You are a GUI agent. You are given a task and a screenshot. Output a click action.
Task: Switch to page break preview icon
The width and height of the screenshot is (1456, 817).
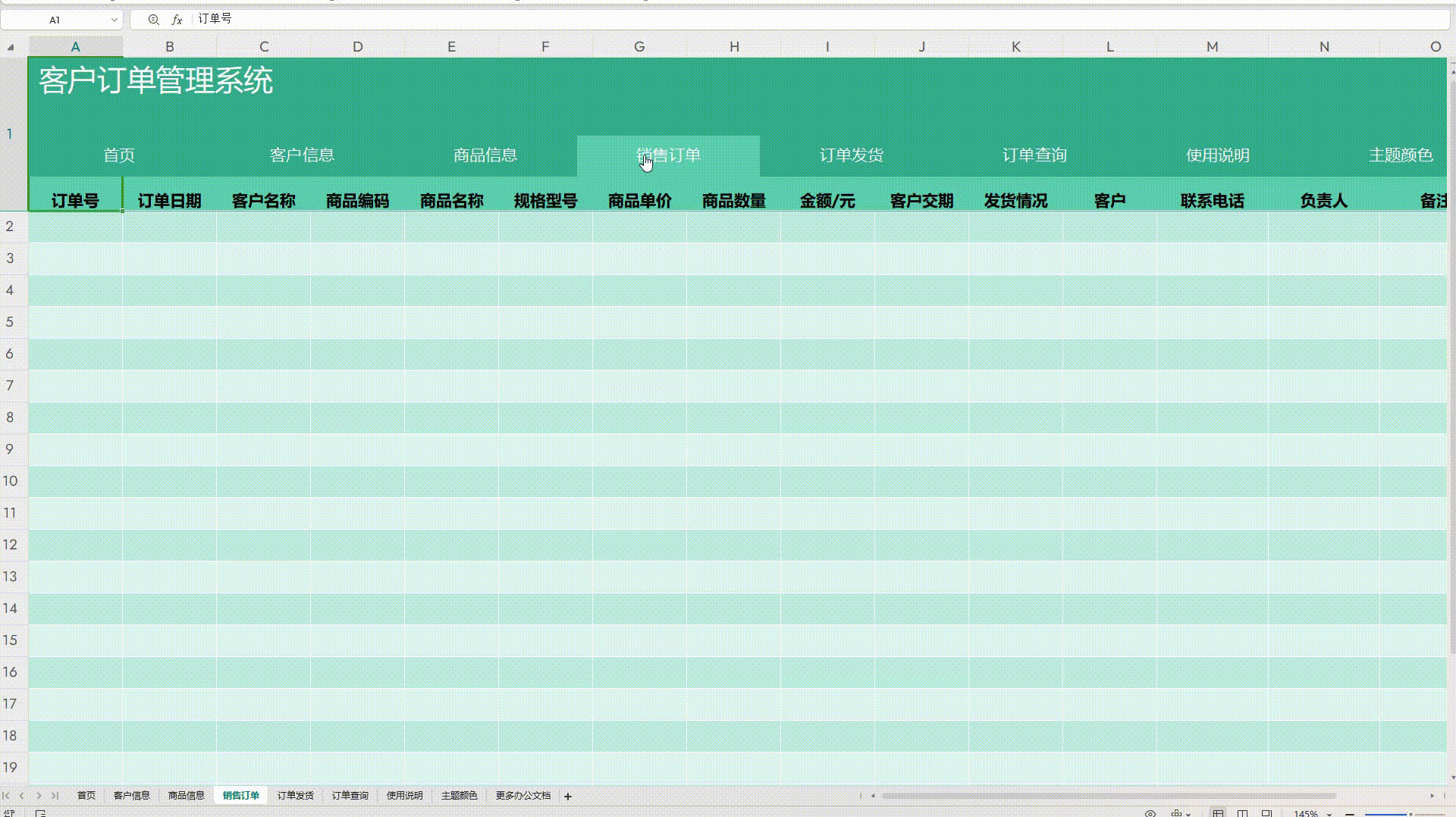[1266, 813]
